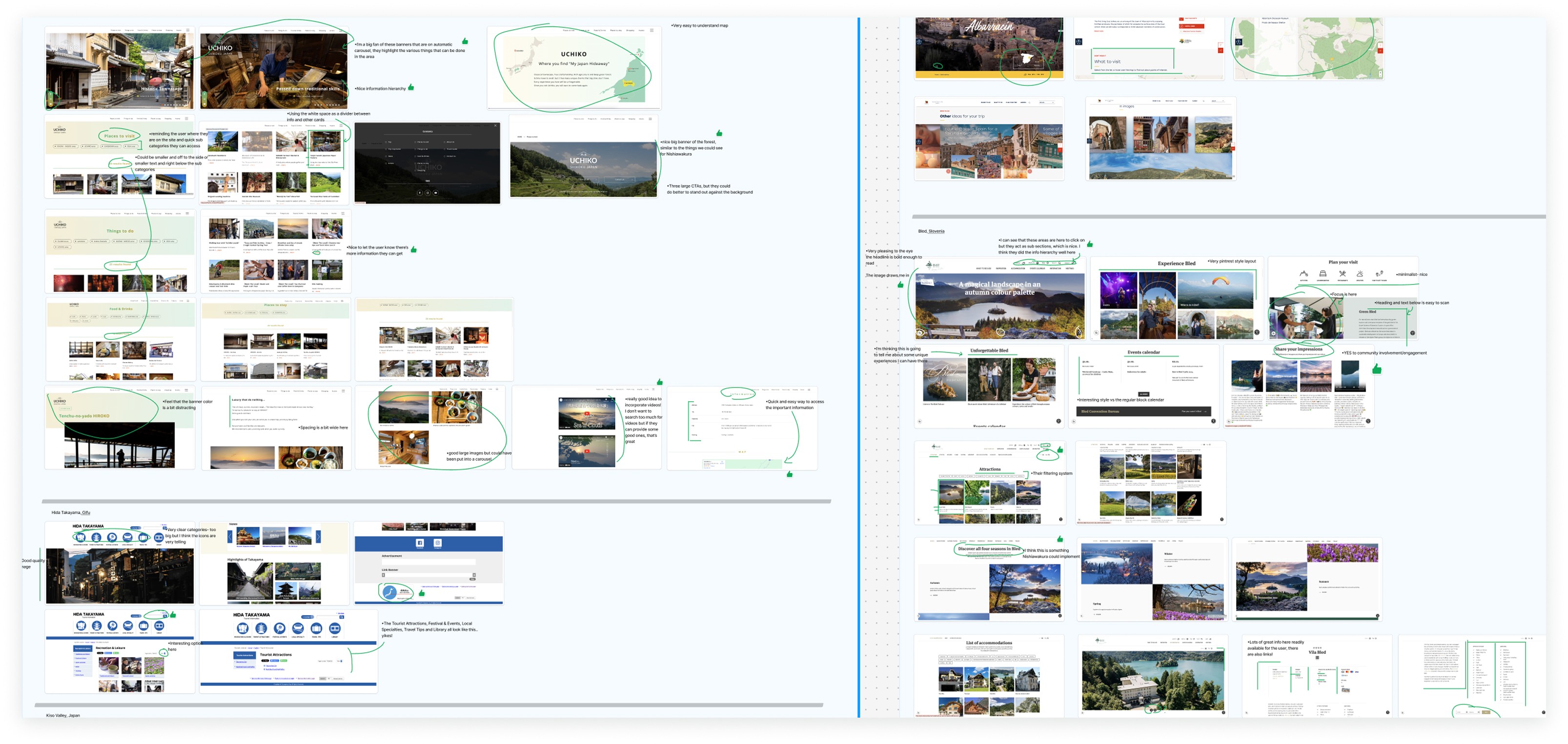1568x744 pixels.
Task: Click the Instagram icon in Hida Takayama footer
Action: pyautogui.click(x=437, y=542)
